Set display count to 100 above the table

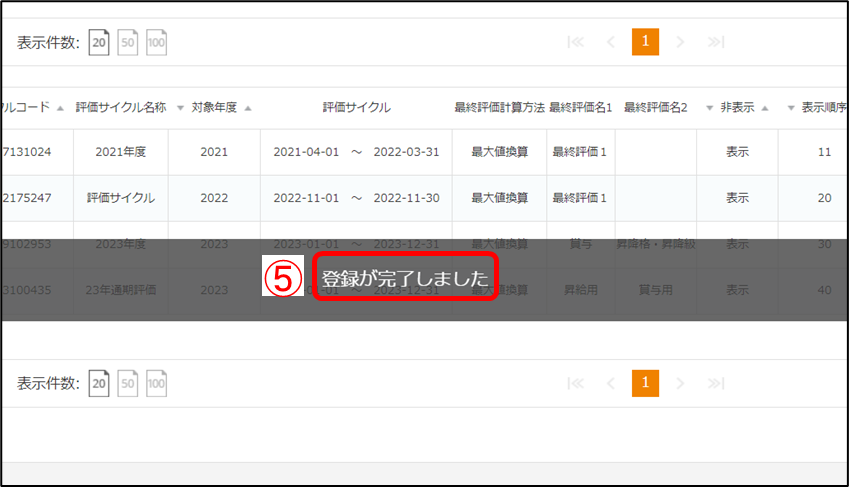pyautogui.click(x=156, y=43)
